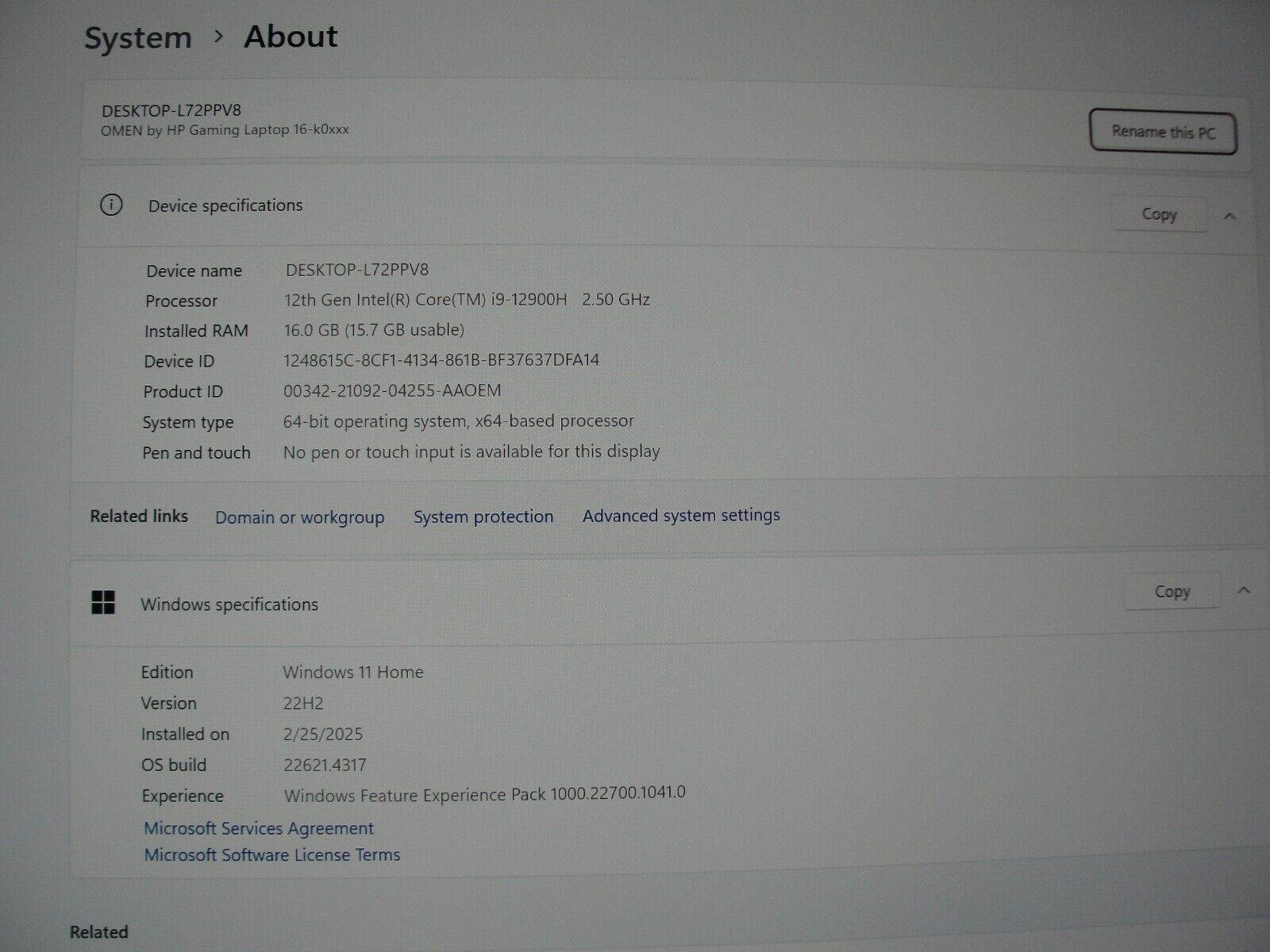Image resolution: width=1270 pixels, height=952 pixels.
Task: Collapse the Windows specifications section
Action: (x=1244, y=590)
